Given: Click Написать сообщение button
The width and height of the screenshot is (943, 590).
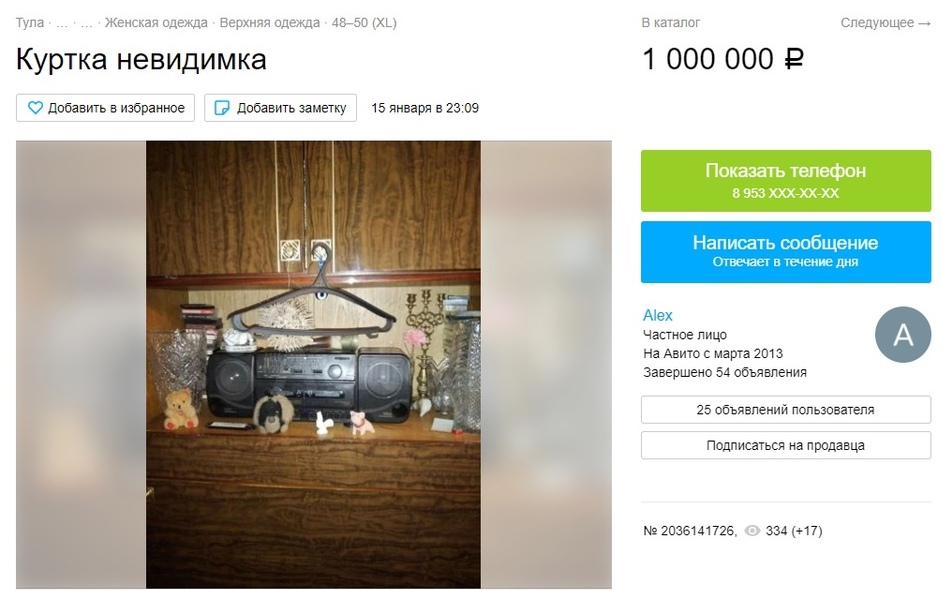Looking at the screenshot, I should click(x=785, y=251).
